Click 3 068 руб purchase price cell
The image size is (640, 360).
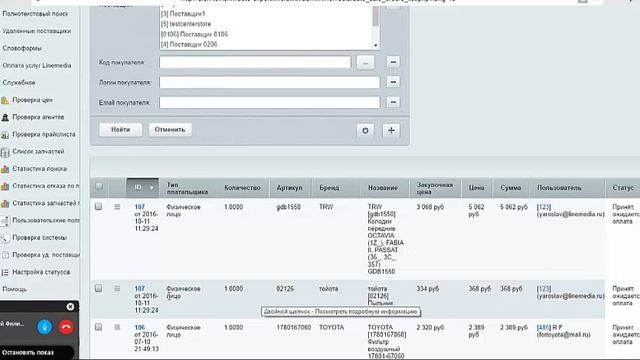pyautogui.click(x=430, y=207)
